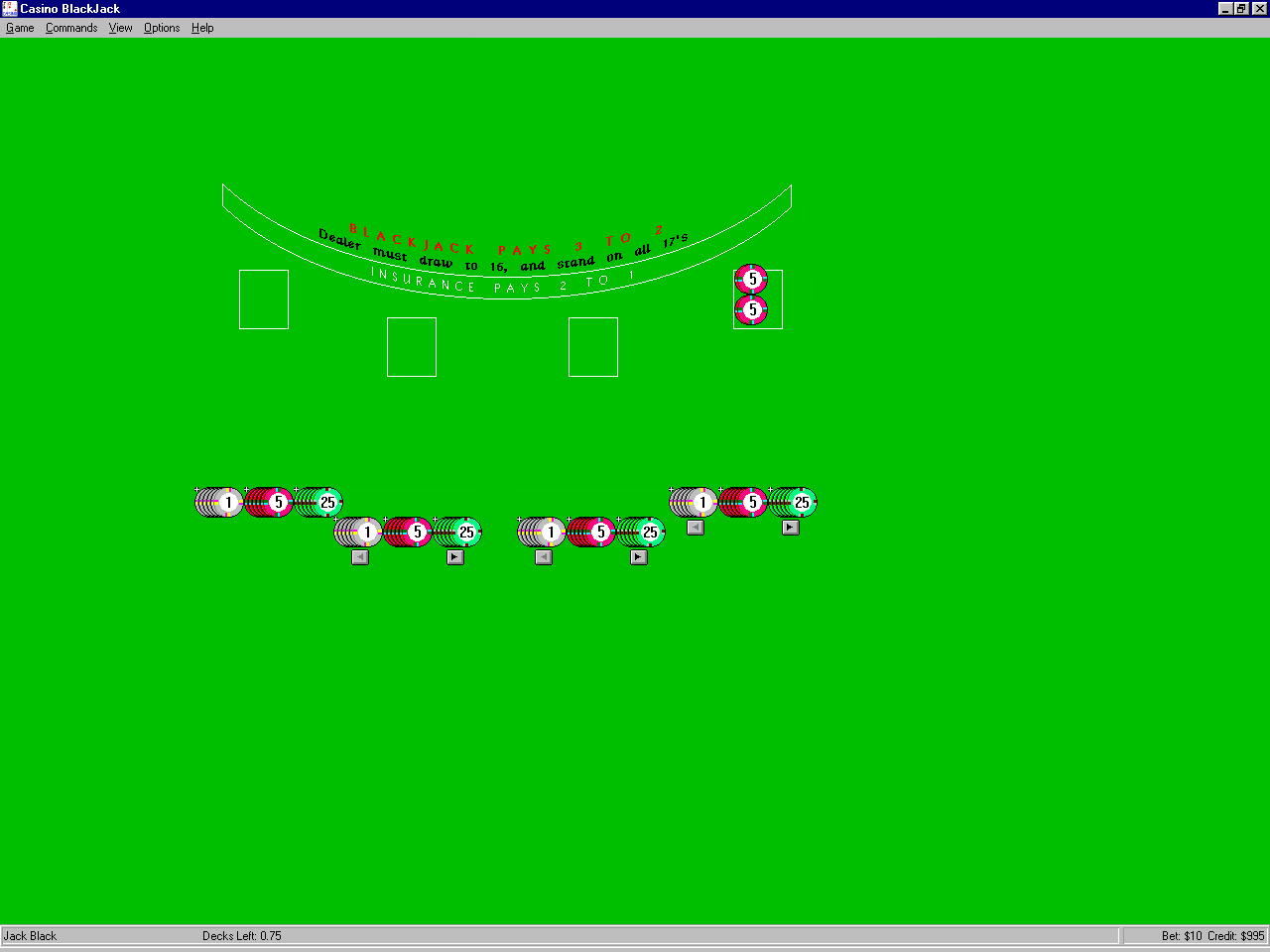Click the 'Jack Black' status bar text
The height and width of the screenshot is (952, 1270).
tap(31, 936)
